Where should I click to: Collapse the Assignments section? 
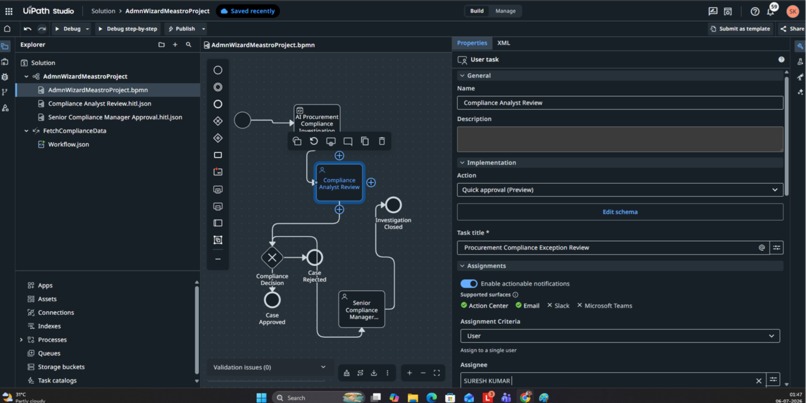pos(462,266)
